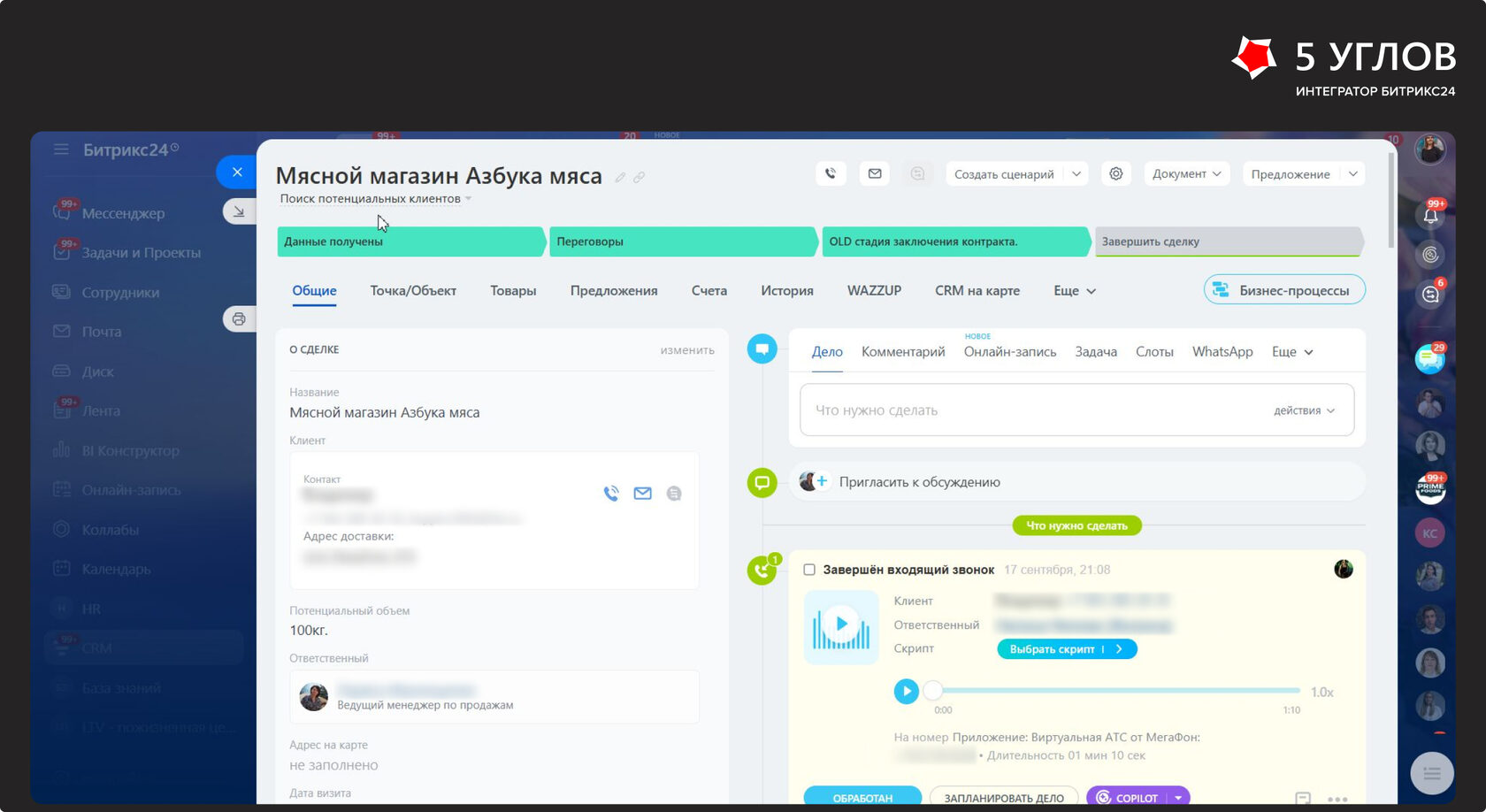Click the blue activity icon on the timeline
The image size is (1486, 812).
tap(762, 349)
